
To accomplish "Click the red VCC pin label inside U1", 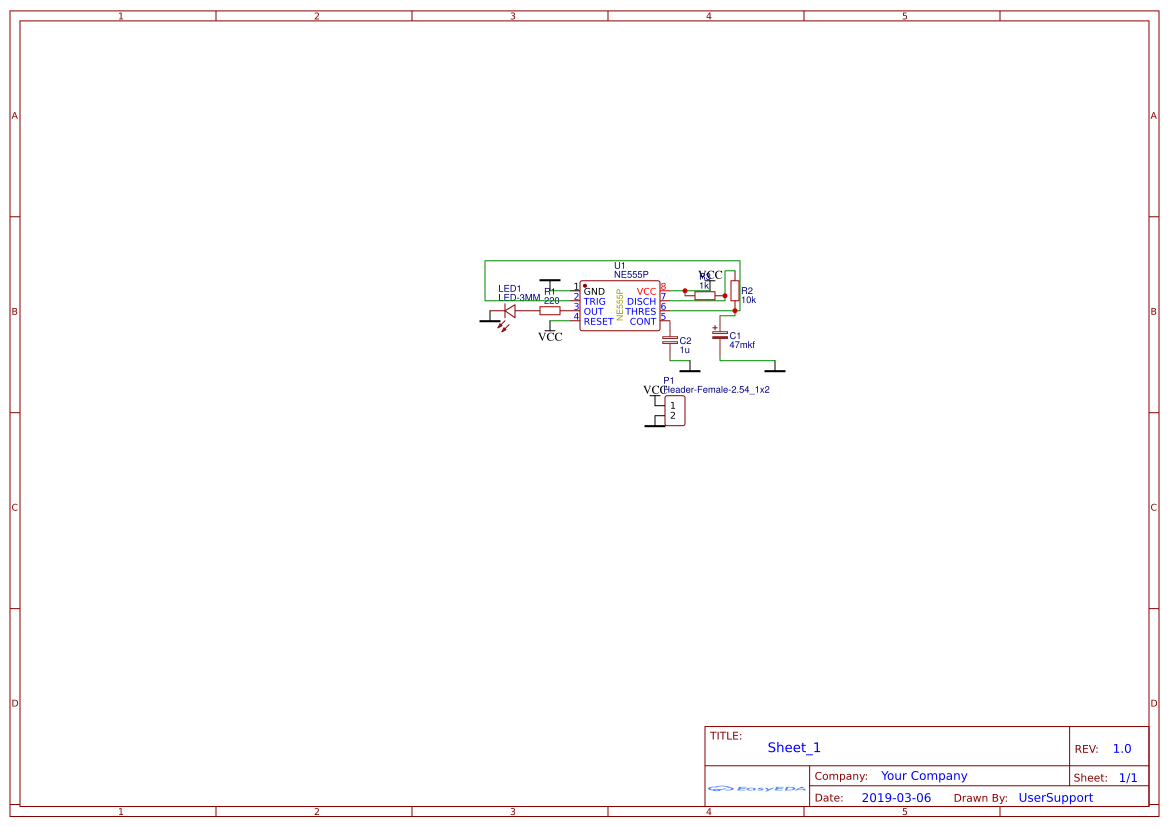I will (646, 292).
